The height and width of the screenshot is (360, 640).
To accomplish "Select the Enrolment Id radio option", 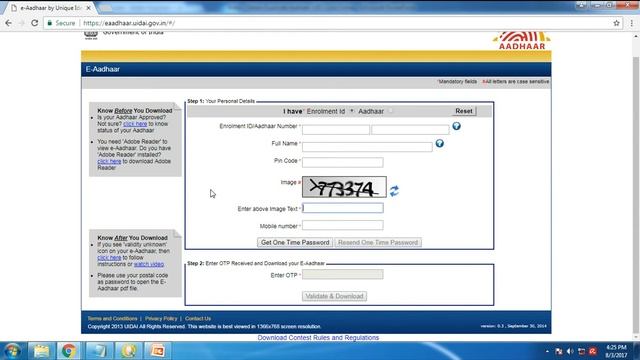I will (x=352, y=111).
